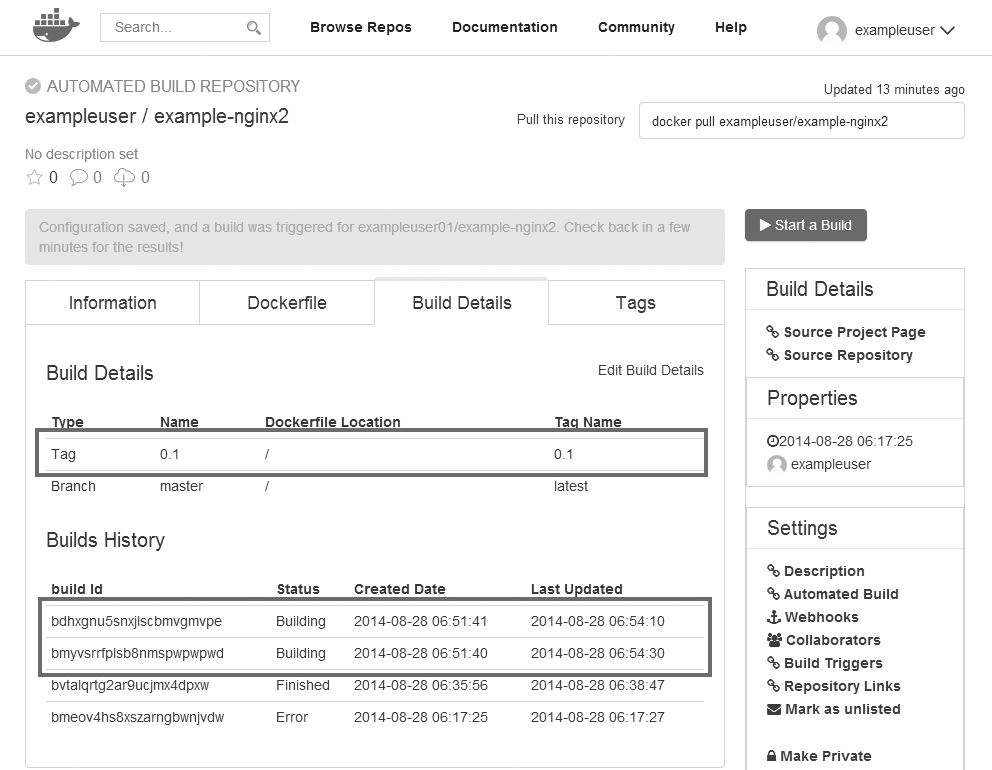This screenshot has height=770, width=992.
Task: Click the Edit Build Details link
Action: pyautogui.click(x=650, y=370)
